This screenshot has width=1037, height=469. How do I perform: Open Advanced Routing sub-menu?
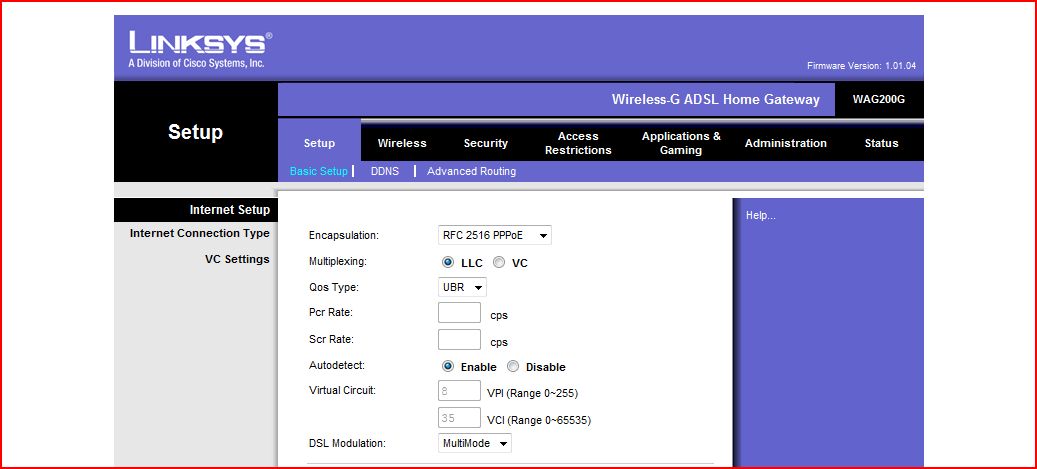pyautogui.click(x=471, y=171)
